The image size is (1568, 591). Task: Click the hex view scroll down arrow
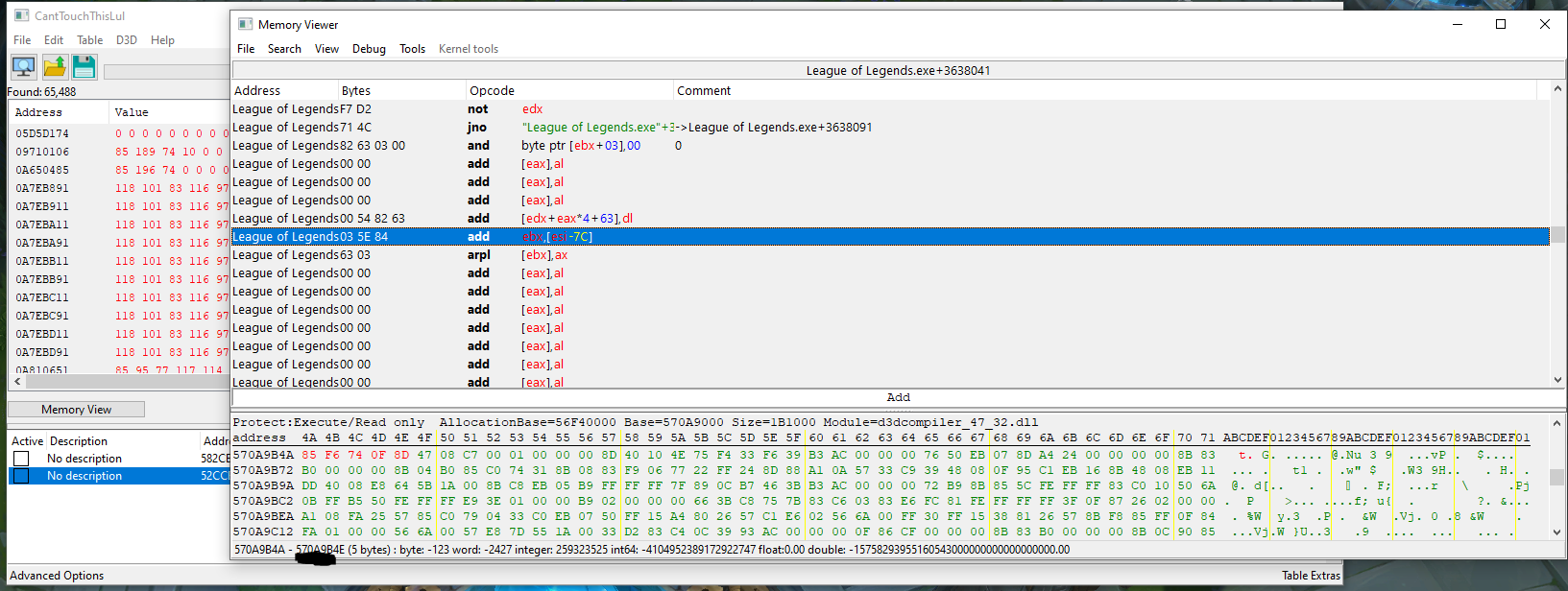[x=1556, y=532]
